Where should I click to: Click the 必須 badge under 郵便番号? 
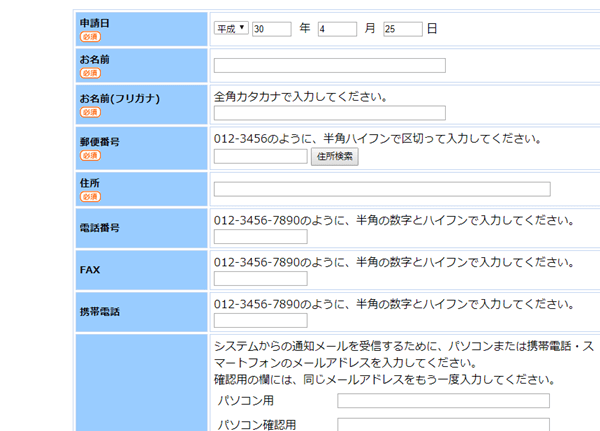click(90, 156)
